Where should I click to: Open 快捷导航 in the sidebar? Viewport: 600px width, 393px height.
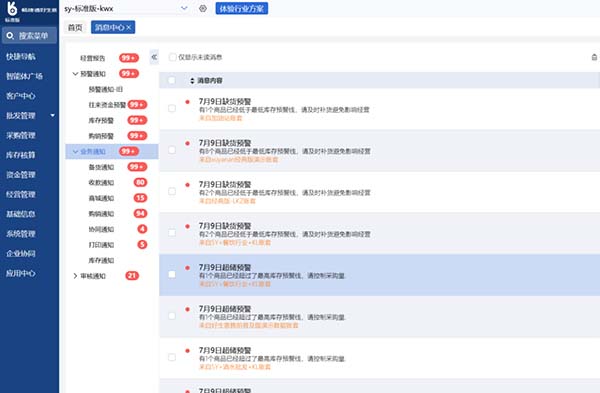(x=21, y=57)
